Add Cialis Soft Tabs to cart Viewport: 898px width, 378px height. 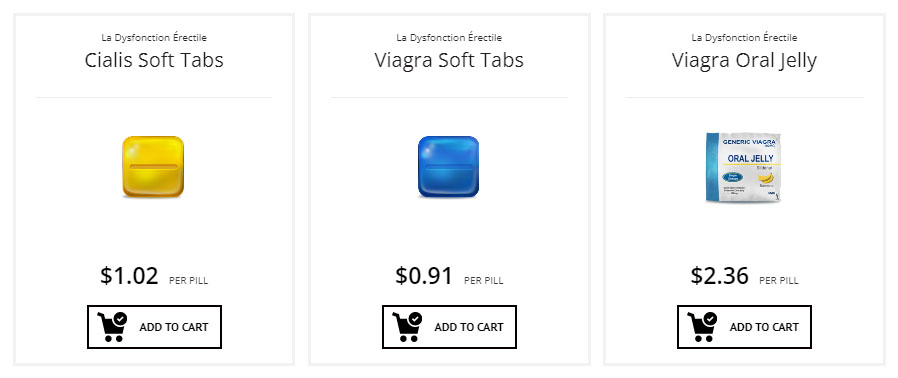tap(154, 327)
